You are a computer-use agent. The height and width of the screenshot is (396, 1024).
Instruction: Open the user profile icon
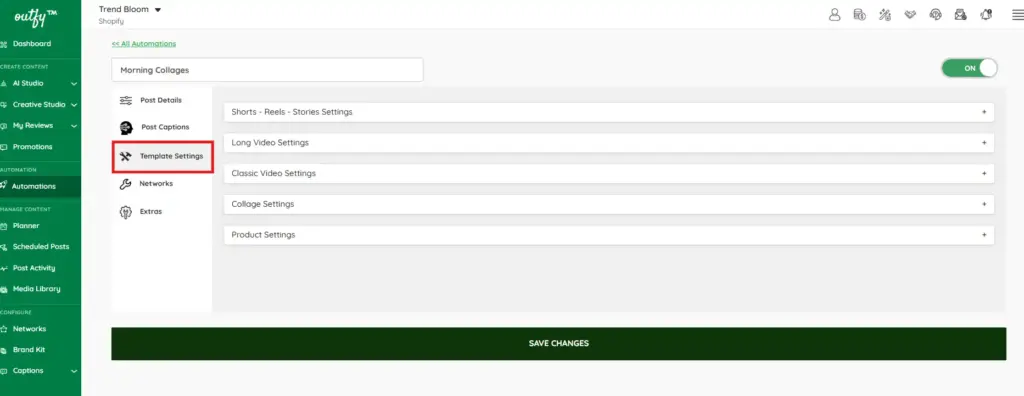coord(834,14)
